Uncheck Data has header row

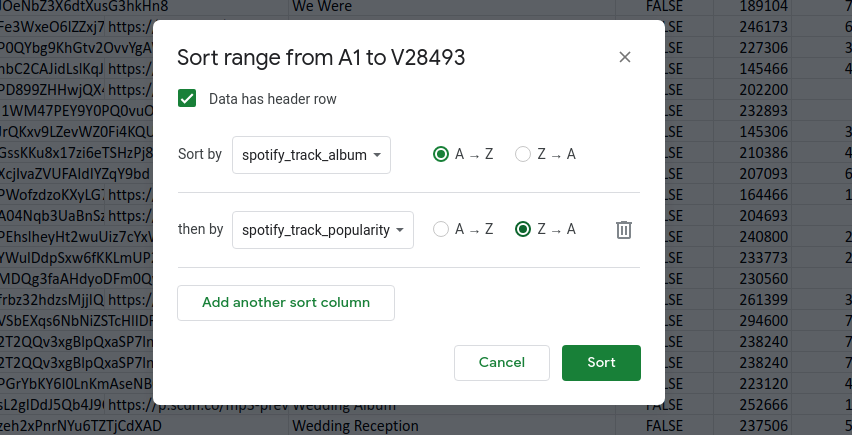(x=187, y=99)
